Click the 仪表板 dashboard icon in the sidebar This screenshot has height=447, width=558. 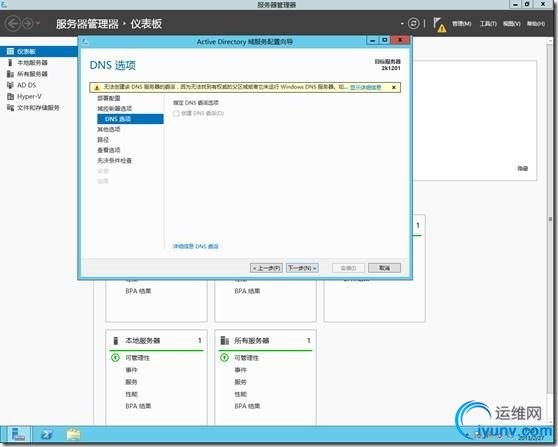pos(10,52)
